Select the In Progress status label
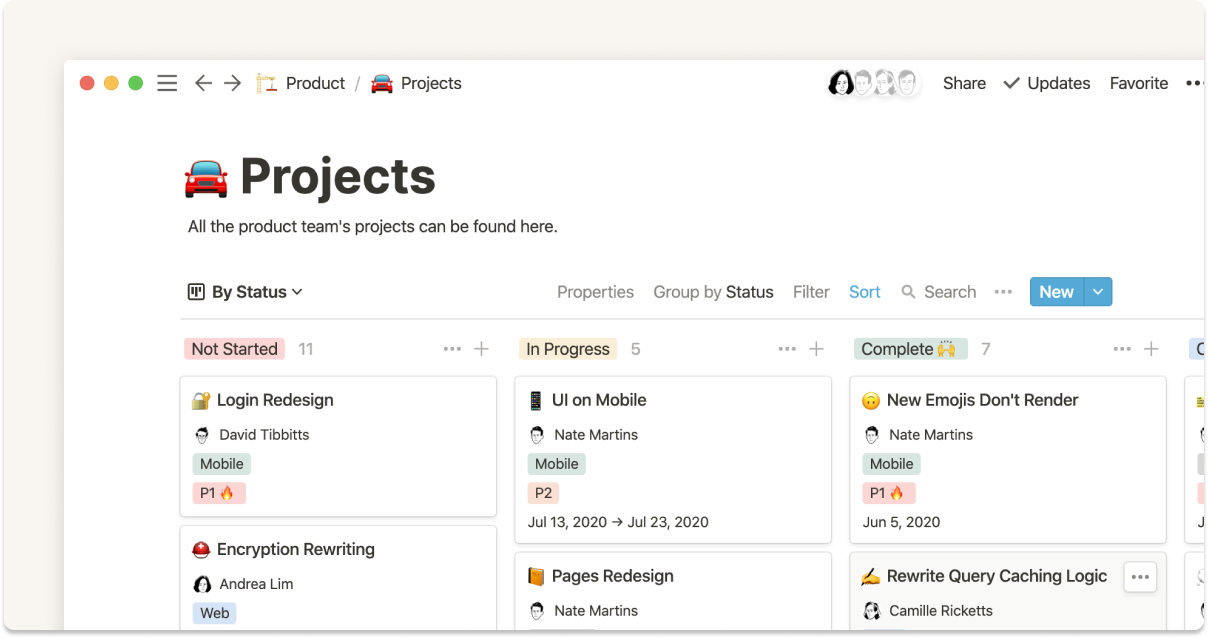Screen dimensions: 1208x638 point(568,349)
